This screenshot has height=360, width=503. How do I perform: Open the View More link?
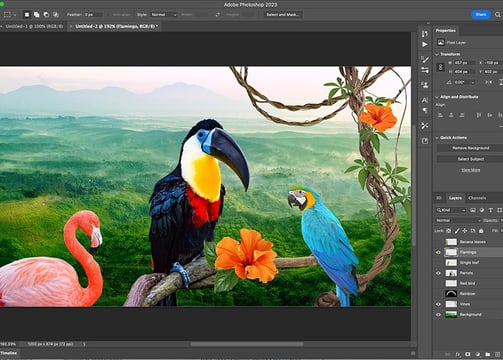click(471, 170)
